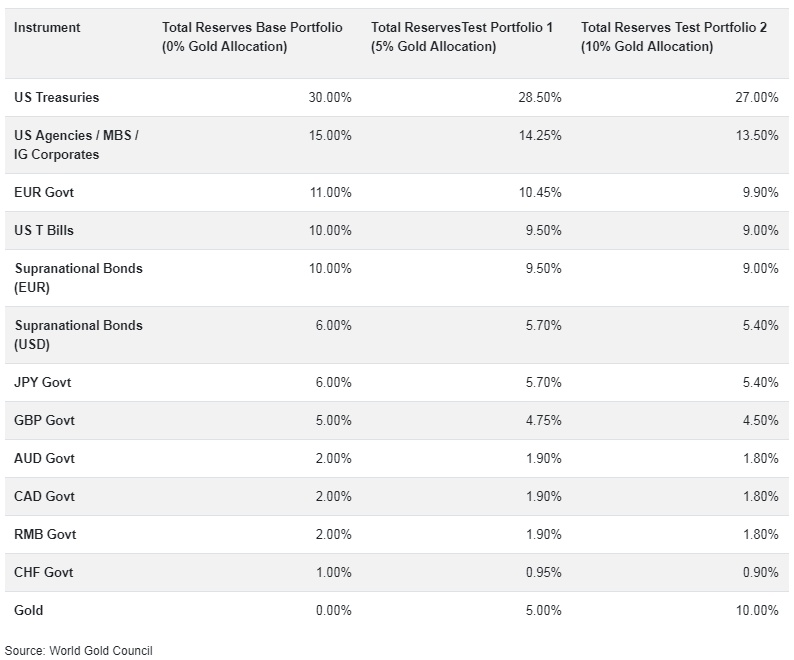Click the Instrument column header
Screen dimensions: 794x660
[48, 28]
